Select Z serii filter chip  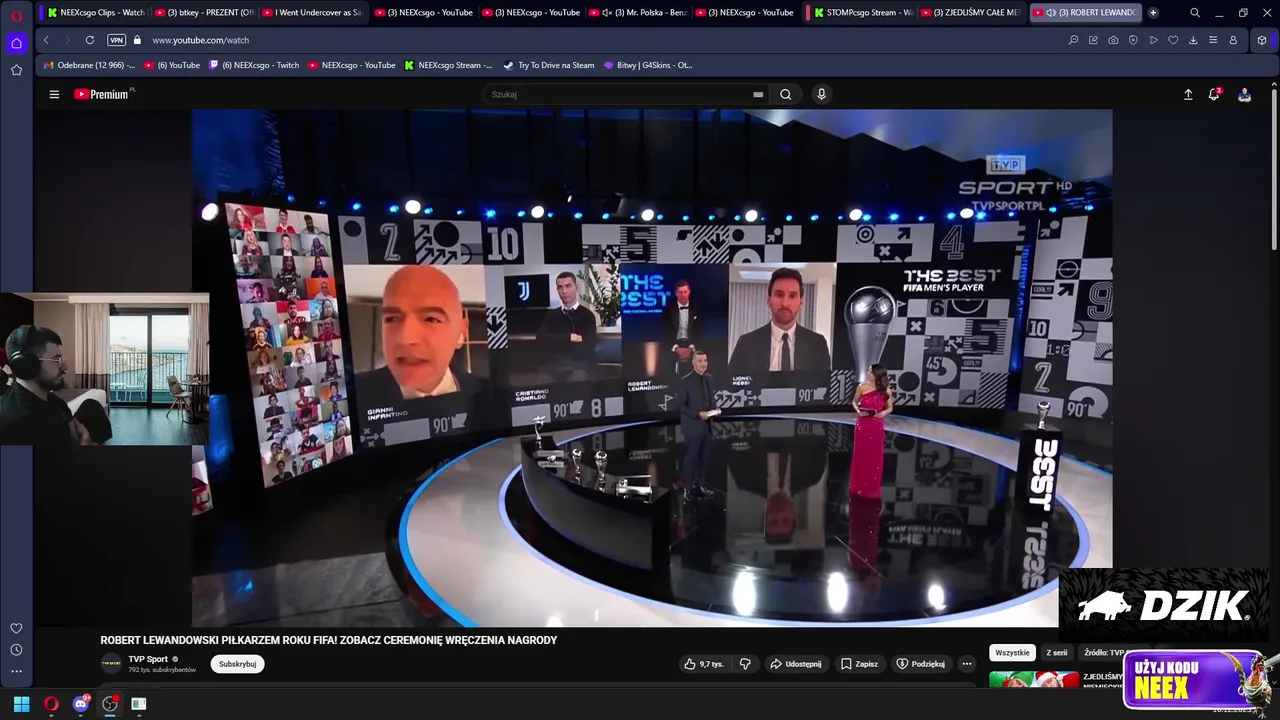pos(1056,653)
